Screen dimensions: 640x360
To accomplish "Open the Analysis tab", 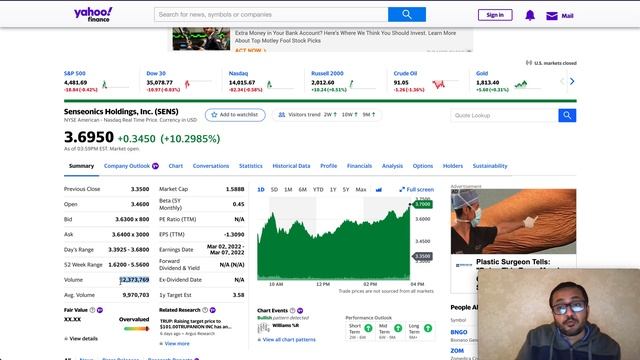I will pyautogui.click(x=392, y=166).
